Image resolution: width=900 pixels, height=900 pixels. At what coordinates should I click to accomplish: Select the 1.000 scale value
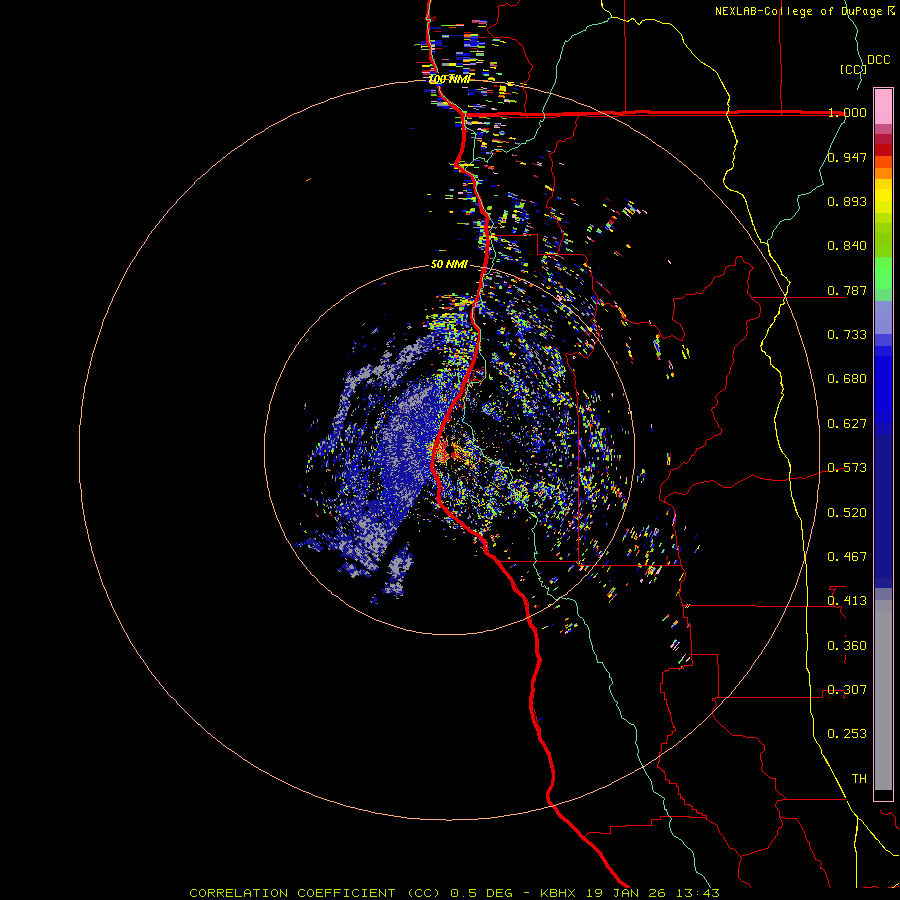(x=847, y=112)
